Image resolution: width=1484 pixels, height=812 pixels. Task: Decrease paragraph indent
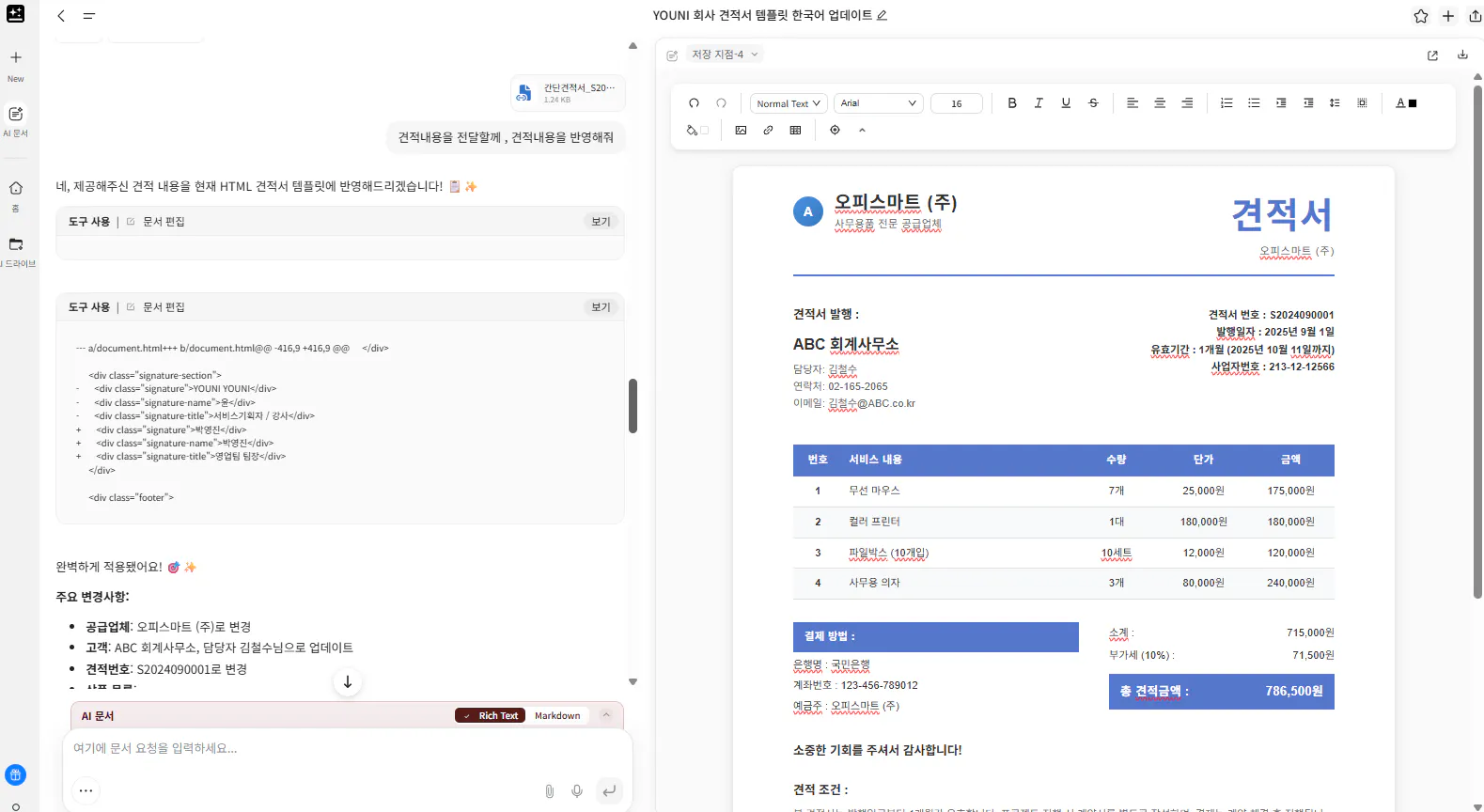coord(1308,103)
